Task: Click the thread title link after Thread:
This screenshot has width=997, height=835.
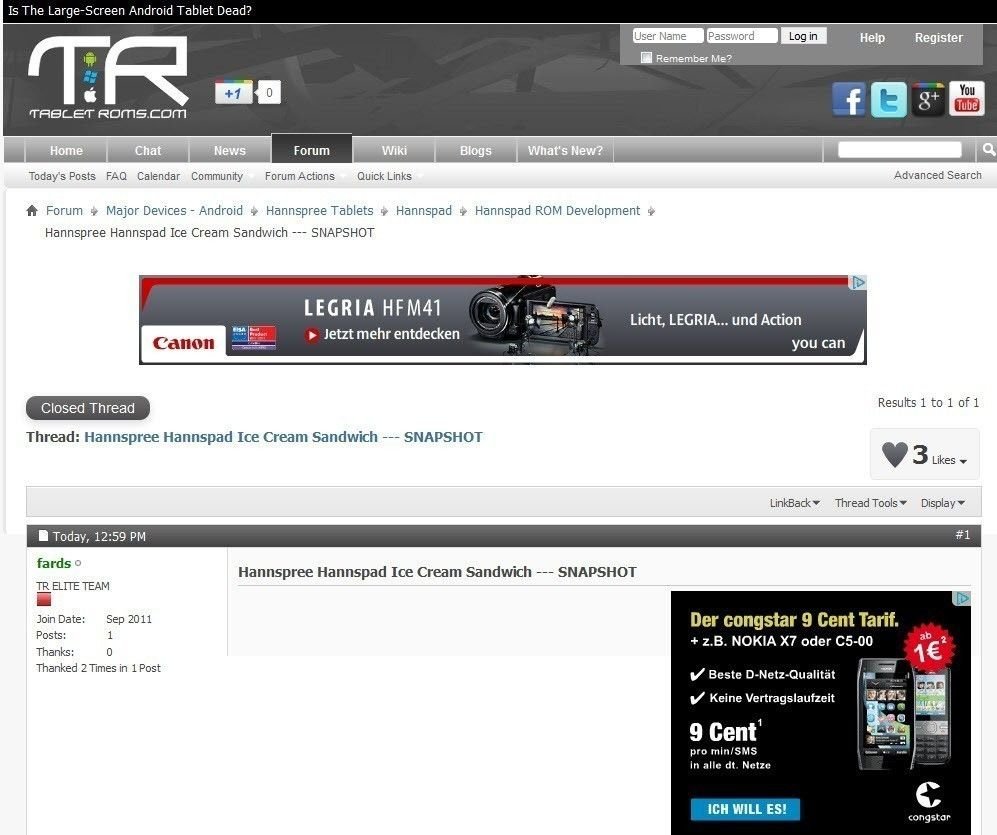Action: click(x=284, y=437)
